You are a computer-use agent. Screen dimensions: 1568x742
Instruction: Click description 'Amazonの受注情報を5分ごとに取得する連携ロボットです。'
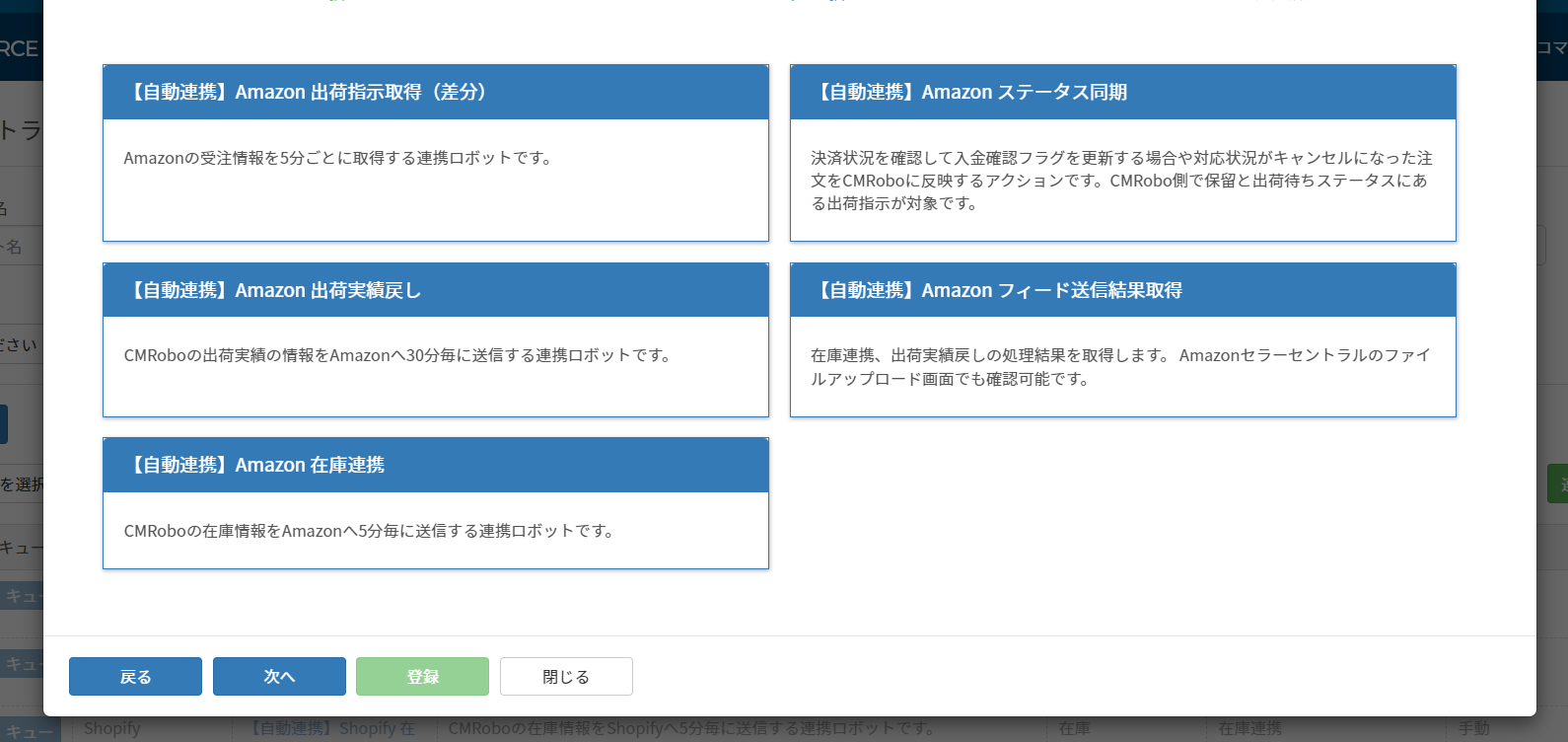tap(339, 158)
